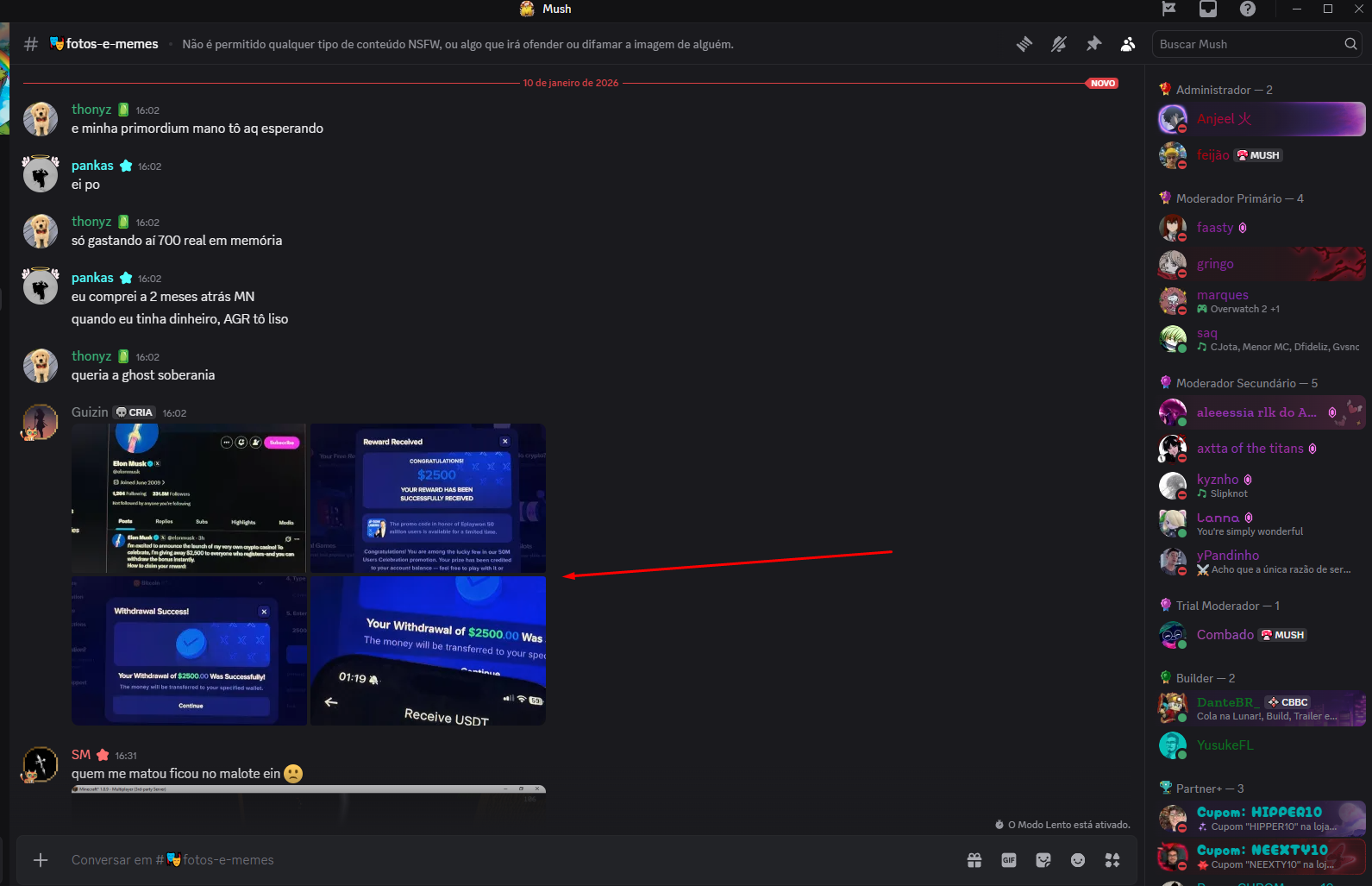Open the Withdrawal Success image thumbnail
The width and height of the screenshot is (1372, 886).
pos(189,651)
